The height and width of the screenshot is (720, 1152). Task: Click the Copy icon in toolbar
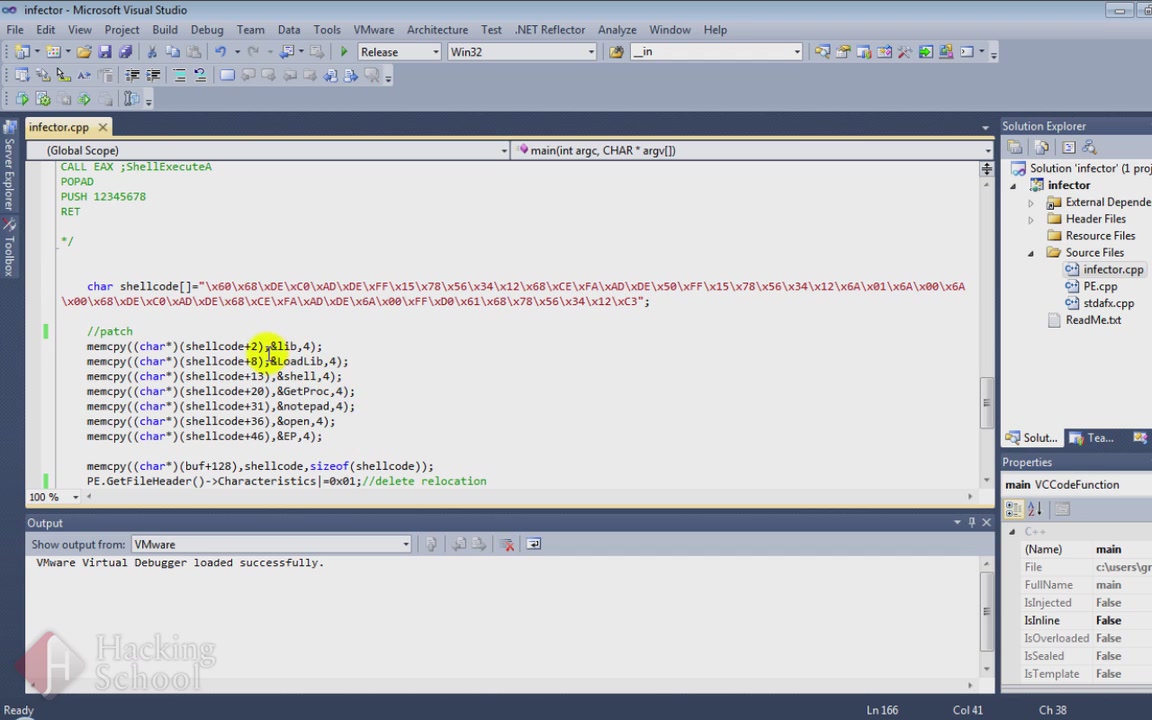[173, 52]
